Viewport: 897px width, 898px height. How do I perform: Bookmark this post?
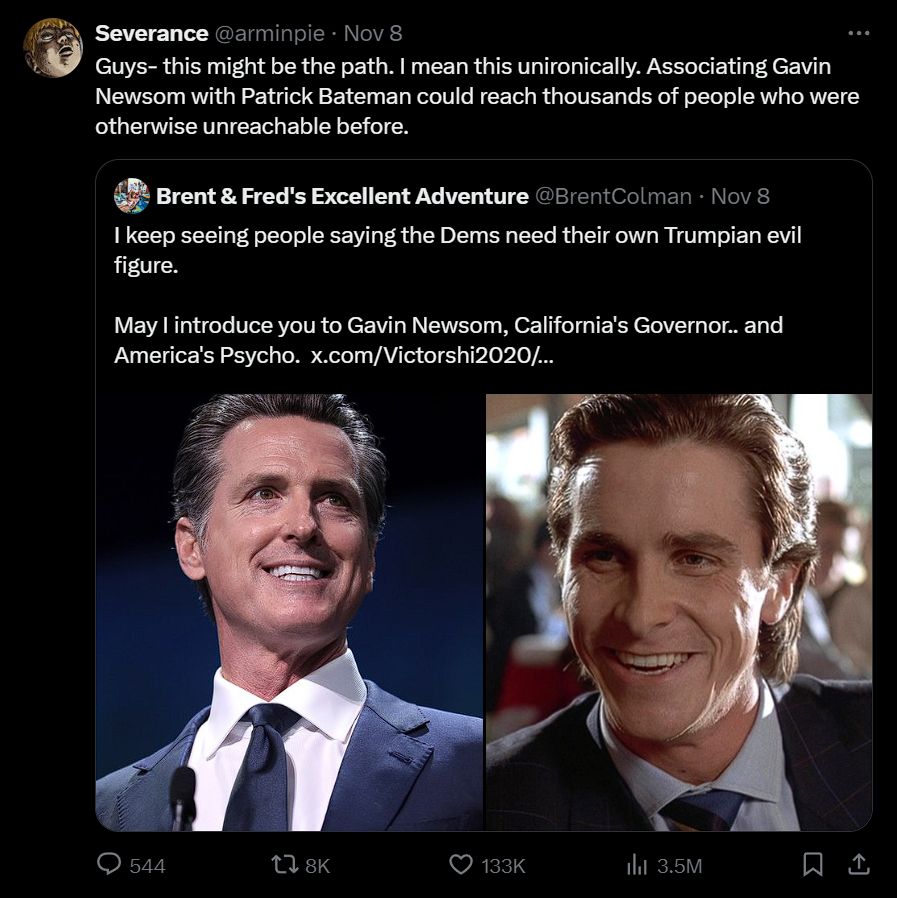pyautogui.click(x=813, y=865)
